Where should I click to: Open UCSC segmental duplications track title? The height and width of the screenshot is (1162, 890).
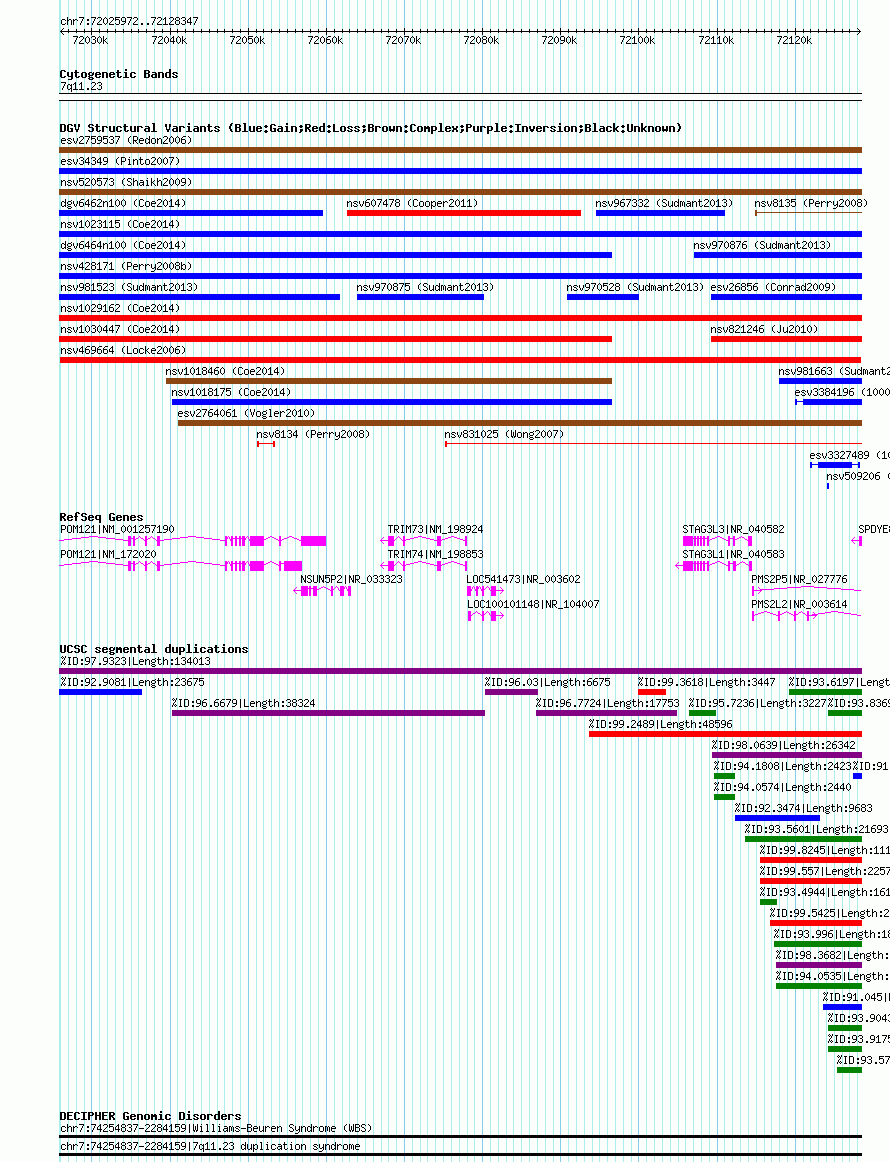tap(154, 649)
